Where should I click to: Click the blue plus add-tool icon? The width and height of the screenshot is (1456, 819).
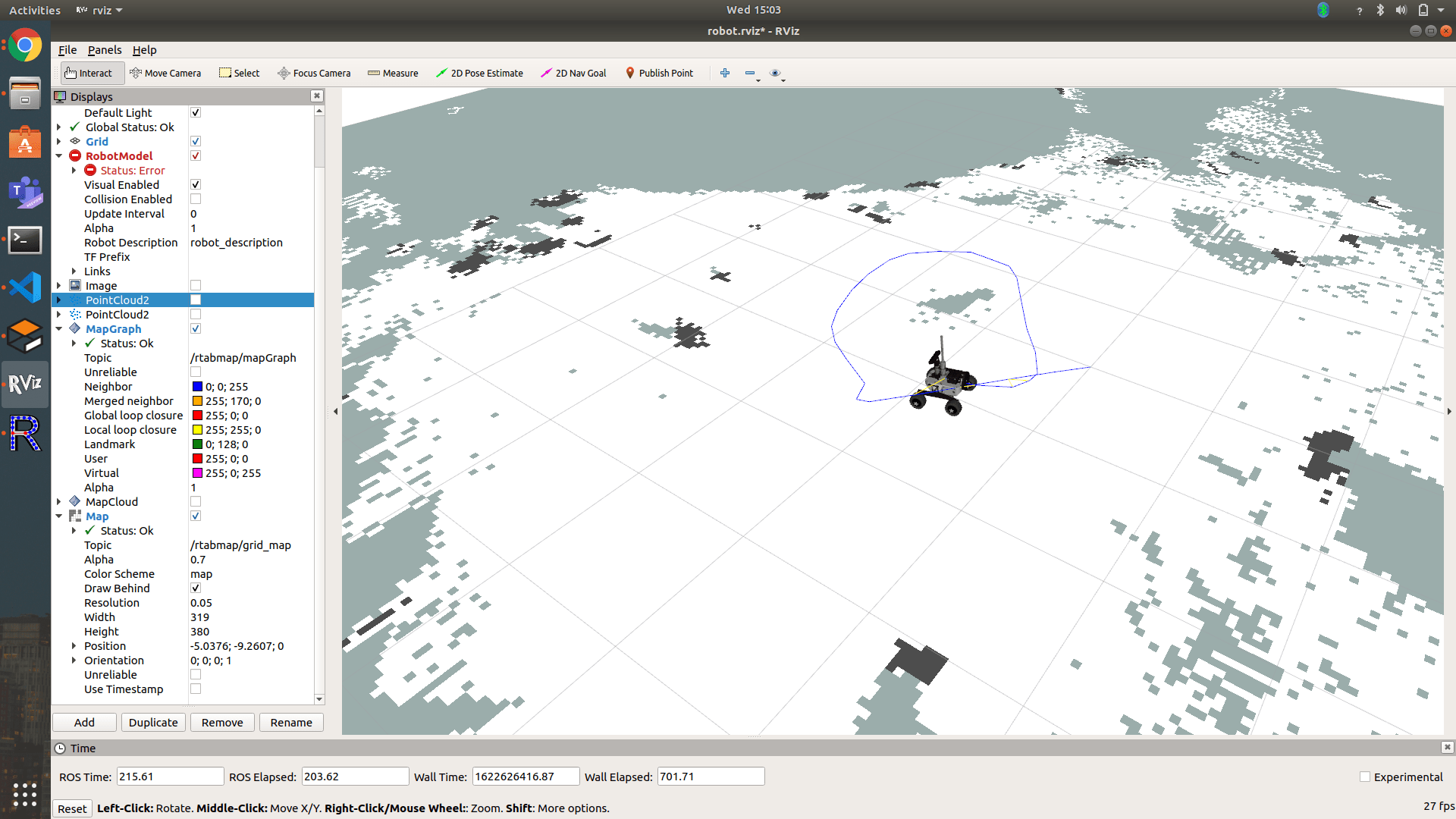[x=725, y=73]
